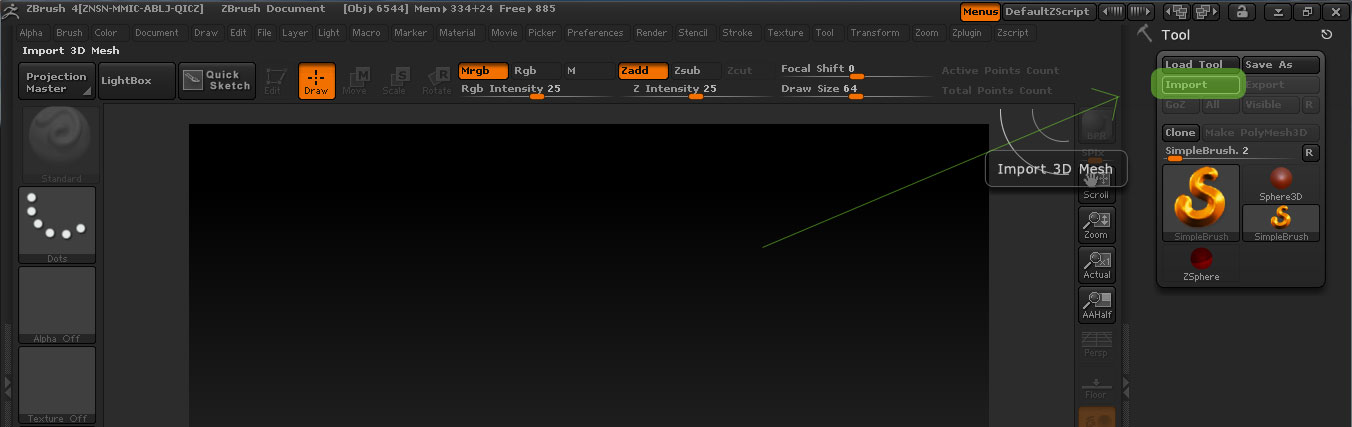Screen dimensions: 1352x427
Task: Open the Material menu
Action: [x=458, y=33]
